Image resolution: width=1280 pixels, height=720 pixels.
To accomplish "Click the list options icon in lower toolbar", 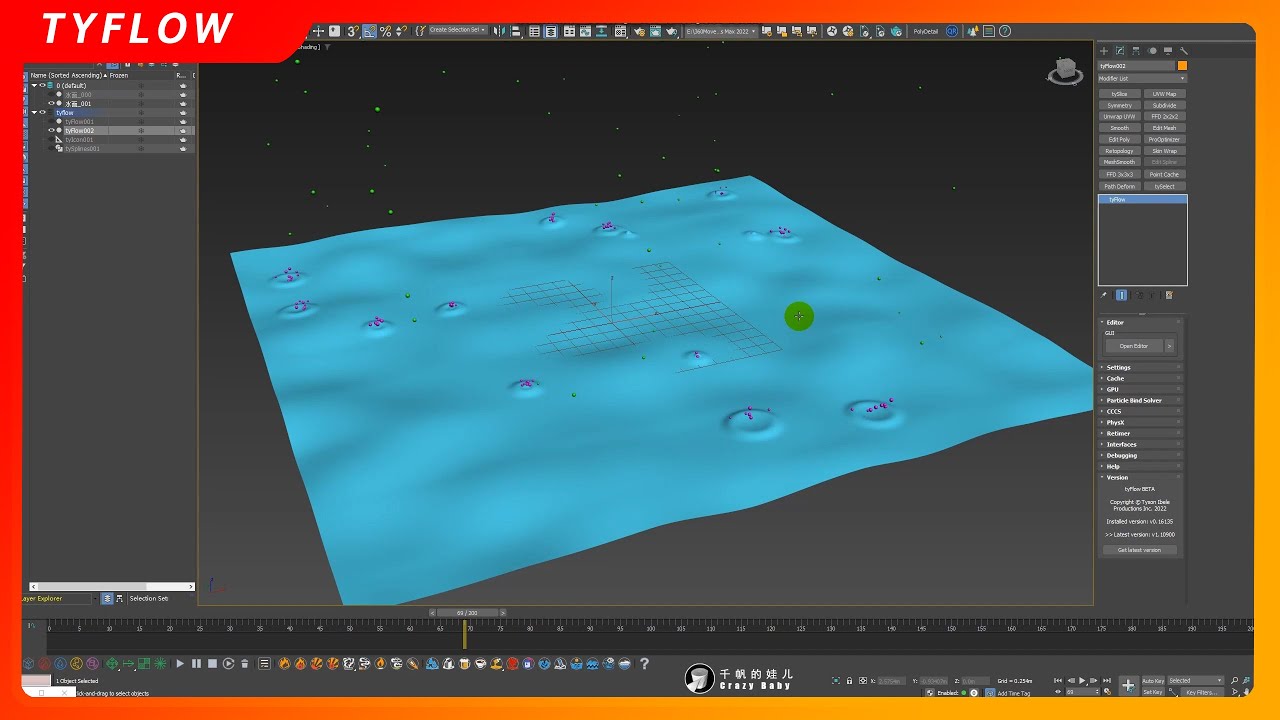I will coord(264,663).
